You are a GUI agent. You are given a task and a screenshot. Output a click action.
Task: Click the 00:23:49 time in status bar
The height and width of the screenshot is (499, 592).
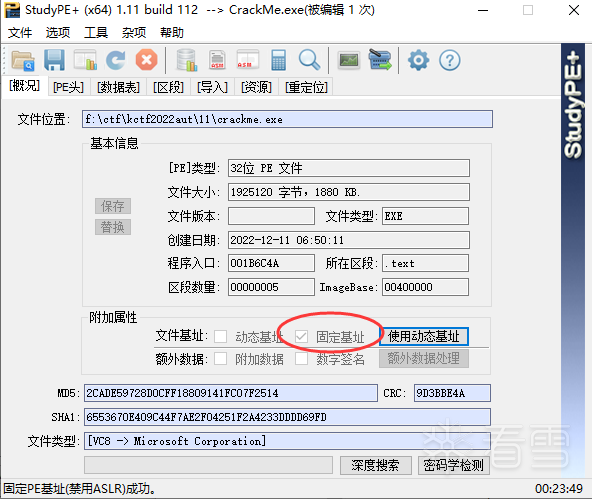coord(558,489)
